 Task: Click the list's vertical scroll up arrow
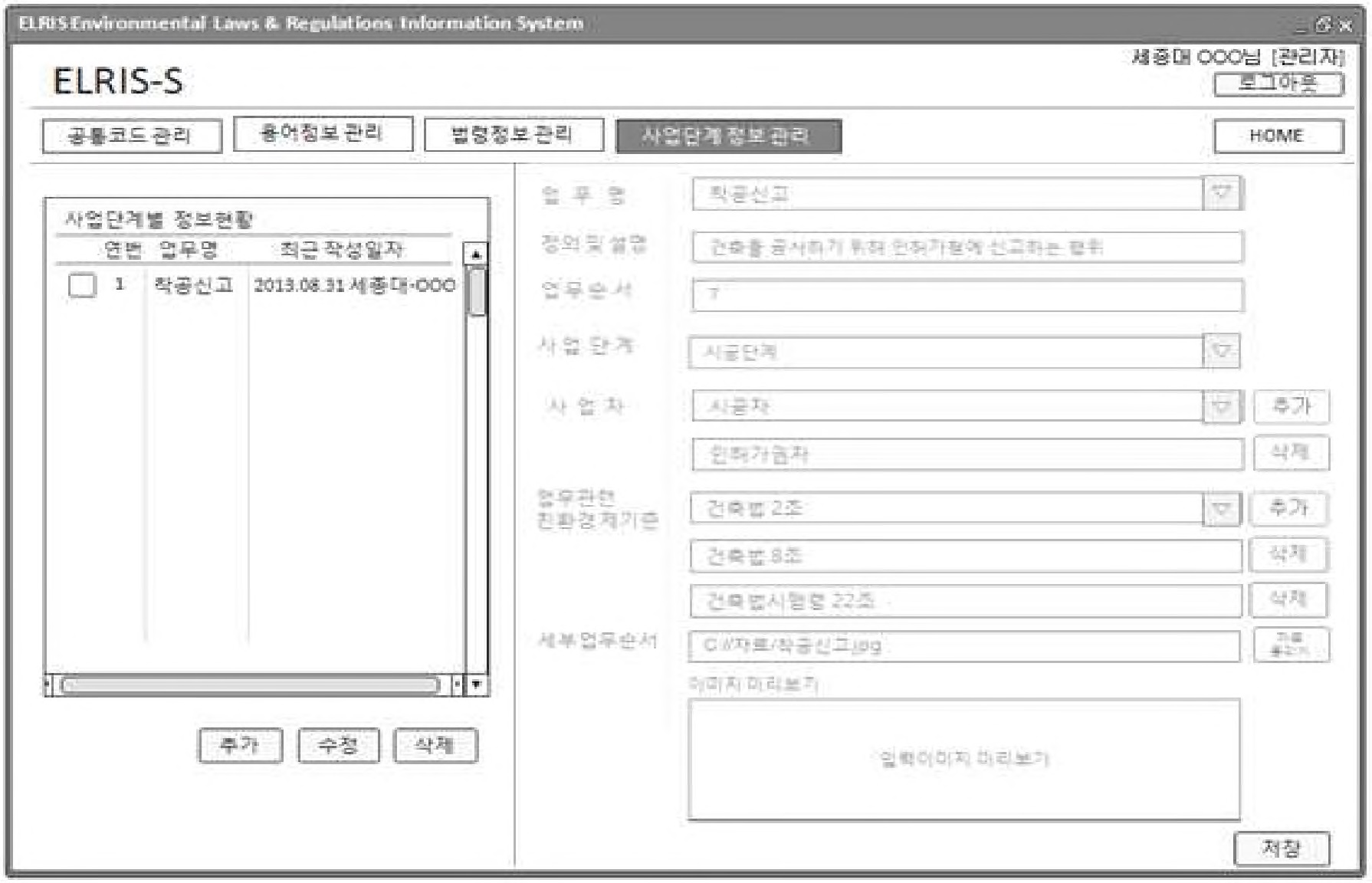click(476, 254)
